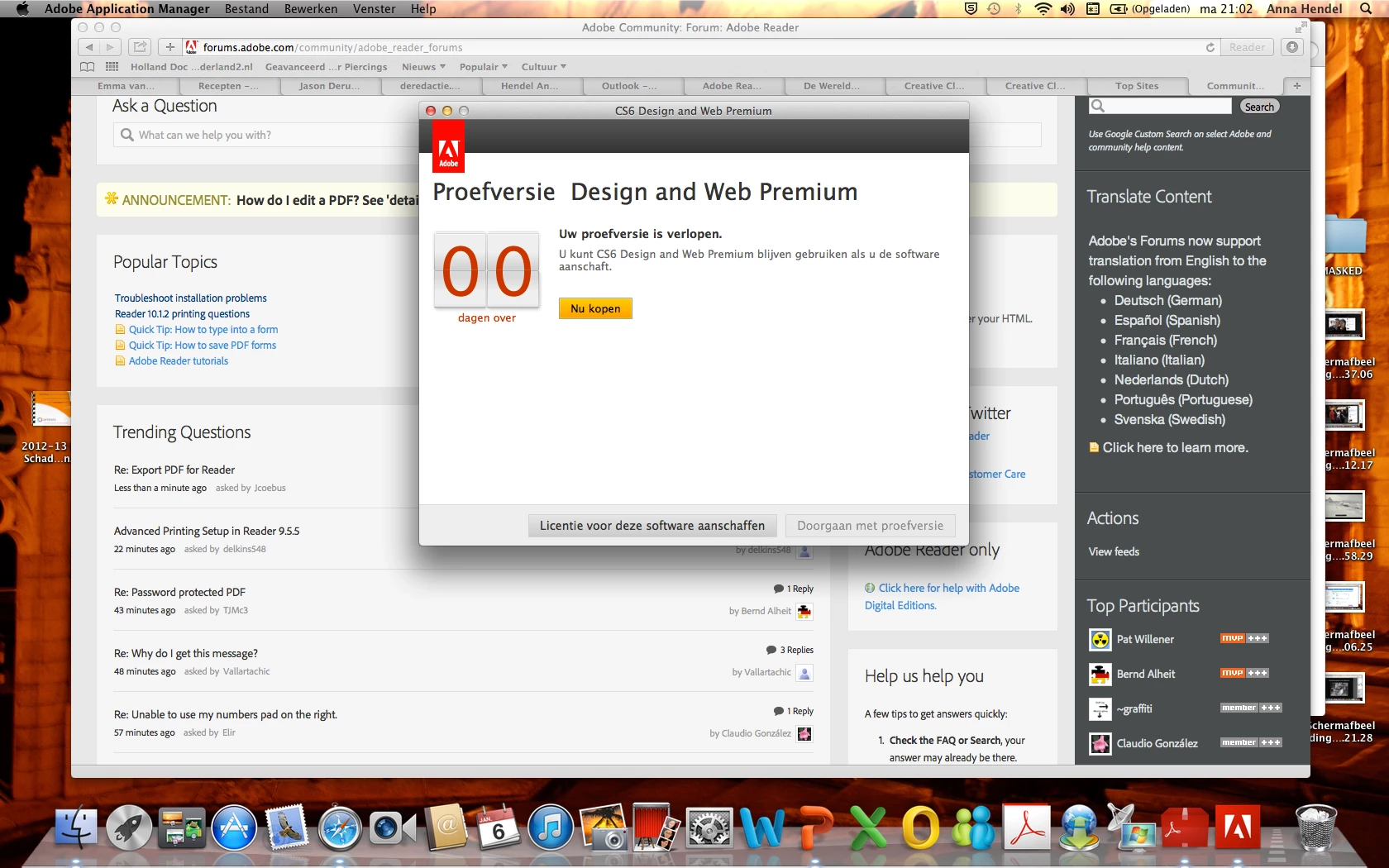Click the volume icon in menu bar
The image size is (1389, 868).
1067,9
